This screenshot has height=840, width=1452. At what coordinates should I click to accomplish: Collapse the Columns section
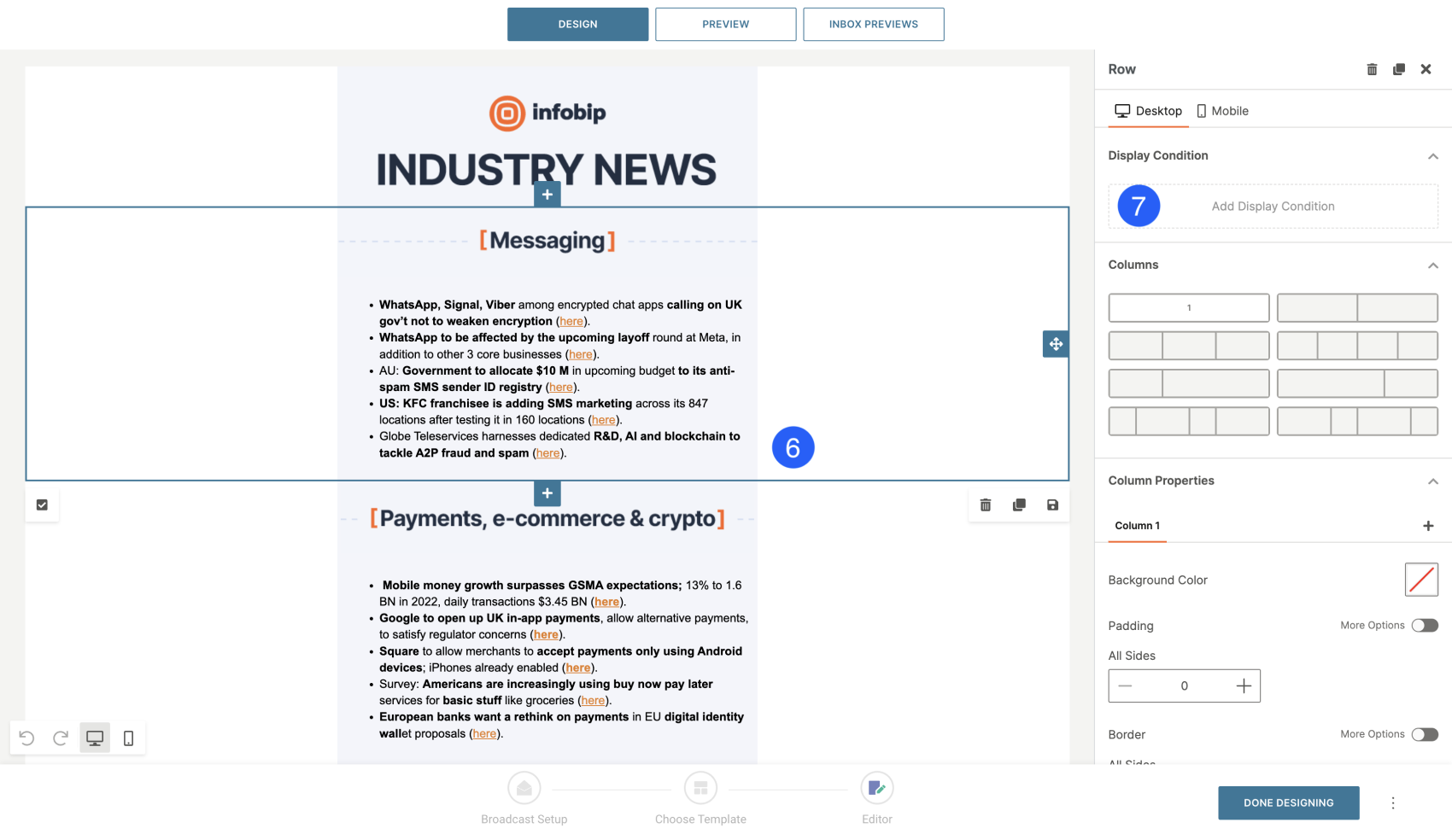(x=1432, y=265)
